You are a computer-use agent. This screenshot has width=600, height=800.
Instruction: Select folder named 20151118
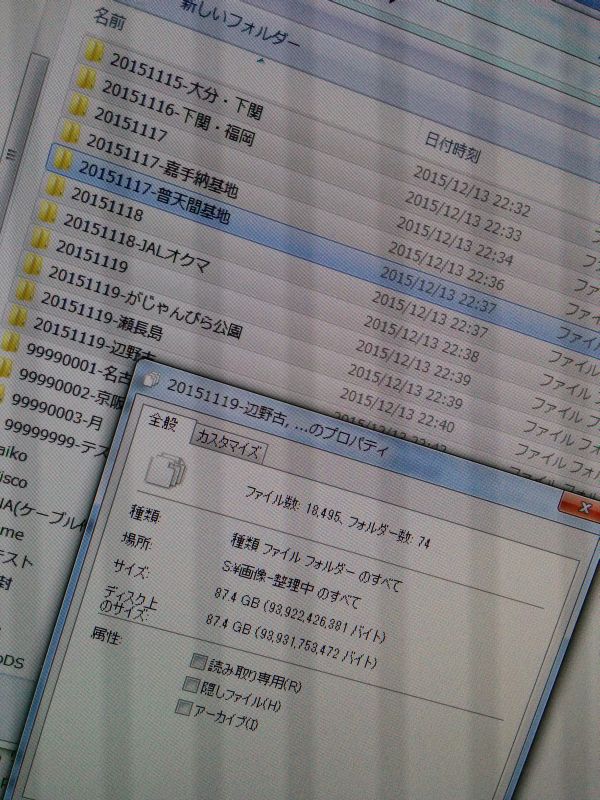(107, 205)
